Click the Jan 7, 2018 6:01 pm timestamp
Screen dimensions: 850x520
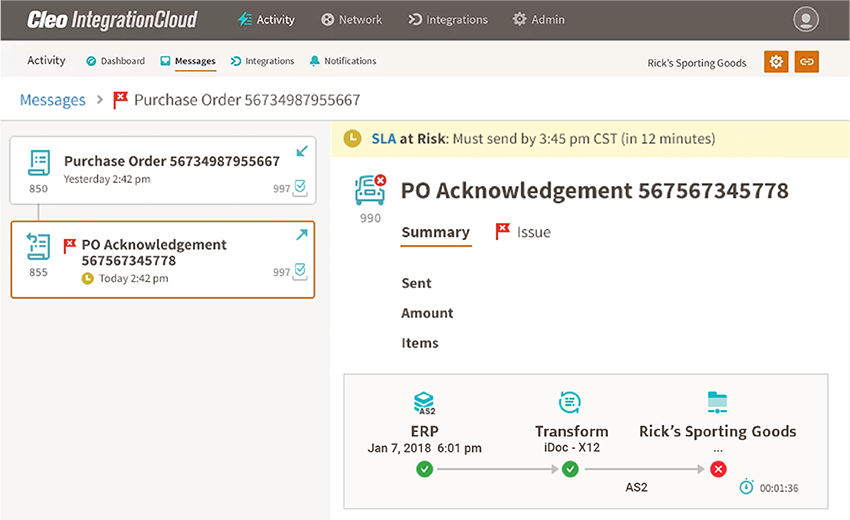point(424,448)
